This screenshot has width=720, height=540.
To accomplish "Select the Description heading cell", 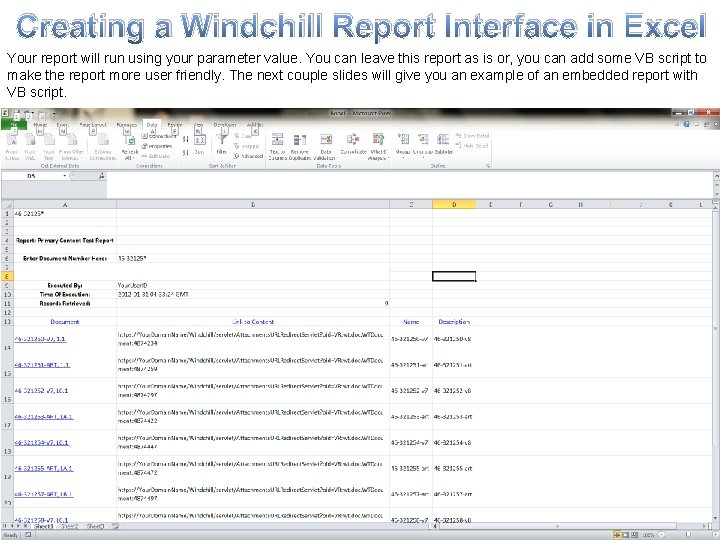I will pyautogui.click(x=454, y=322).
